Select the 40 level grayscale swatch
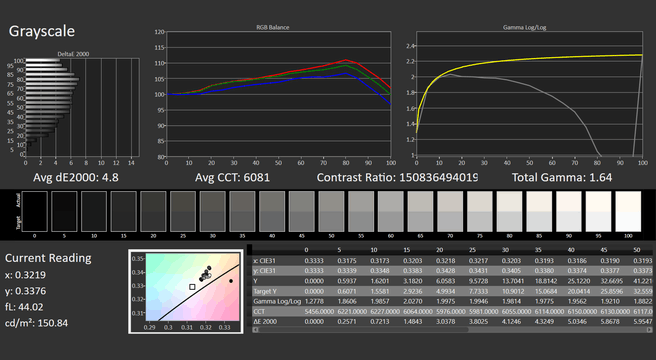The height and width of the screenshot is (360, 656). [x=272, y=211]
